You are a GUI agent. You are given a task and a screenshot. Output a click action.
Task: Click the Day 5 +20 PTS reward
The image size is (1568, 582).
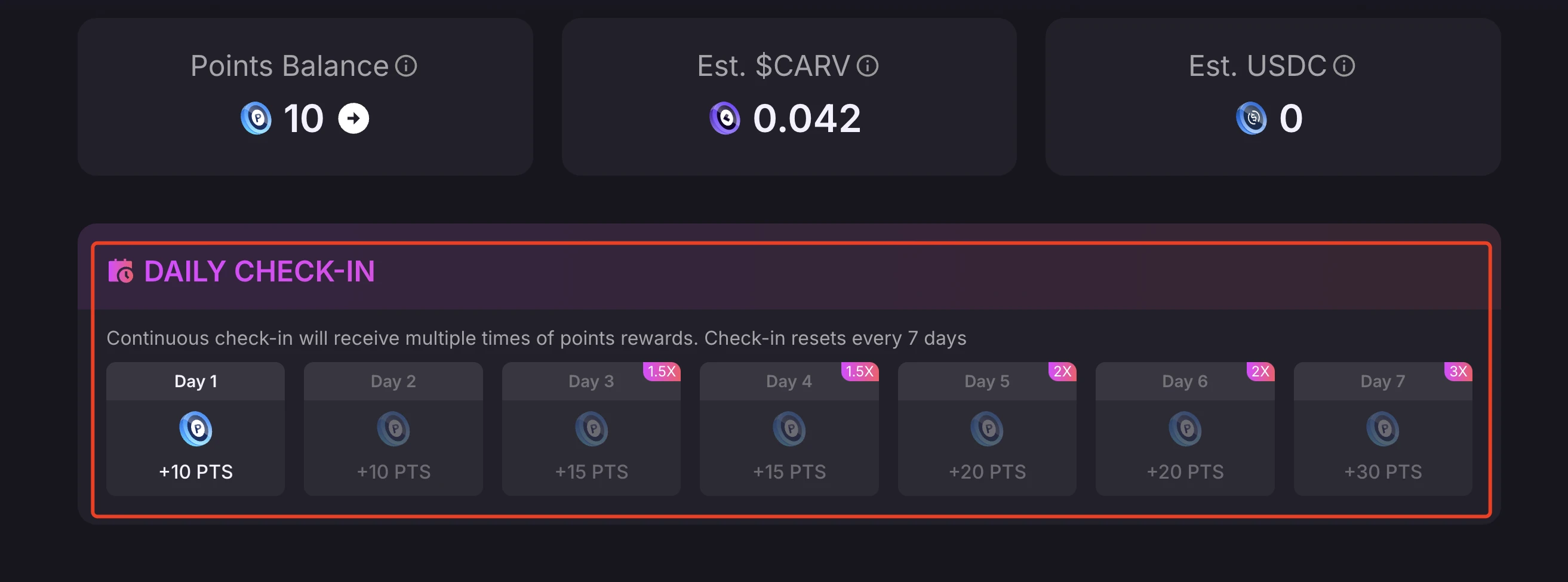986,471
